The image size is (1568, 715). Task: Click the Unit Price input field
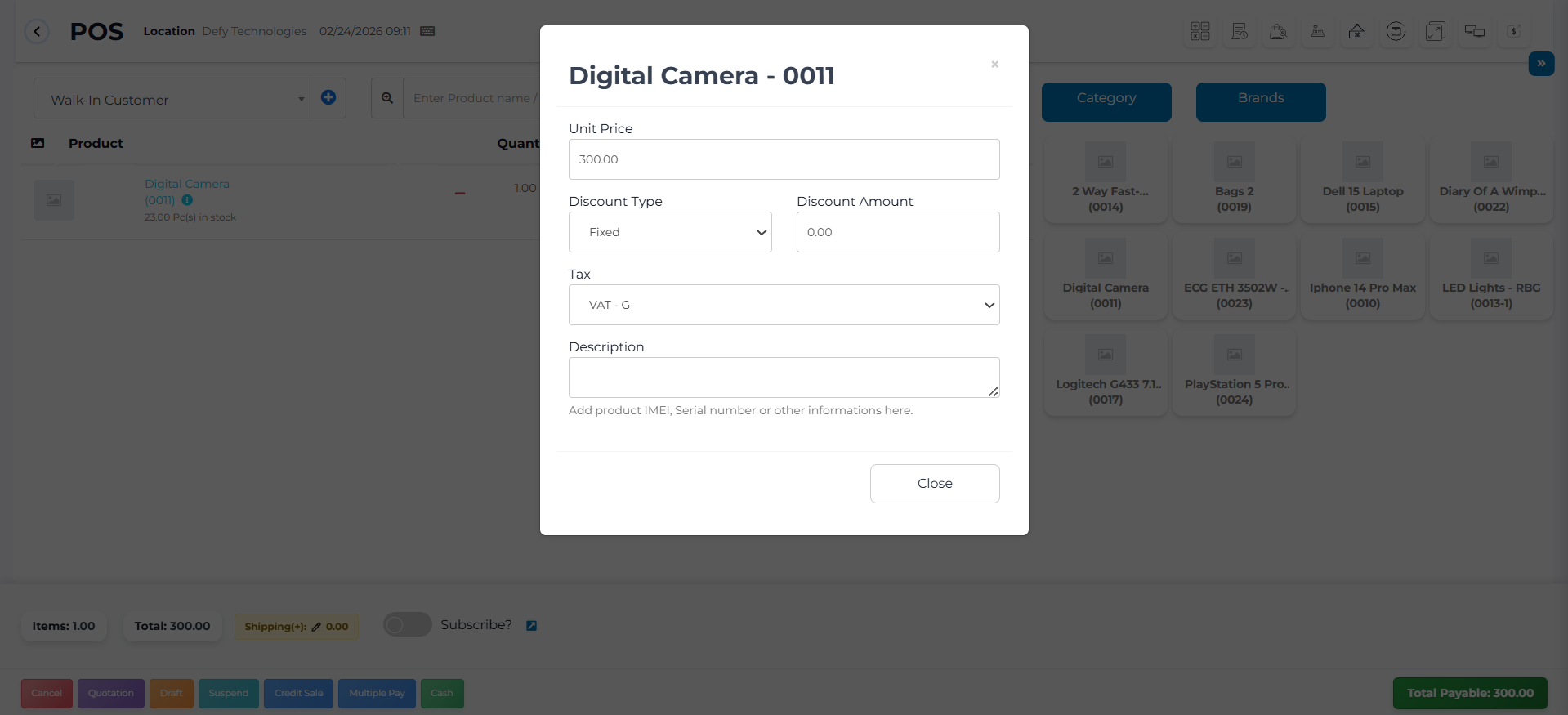click(784, 159)
